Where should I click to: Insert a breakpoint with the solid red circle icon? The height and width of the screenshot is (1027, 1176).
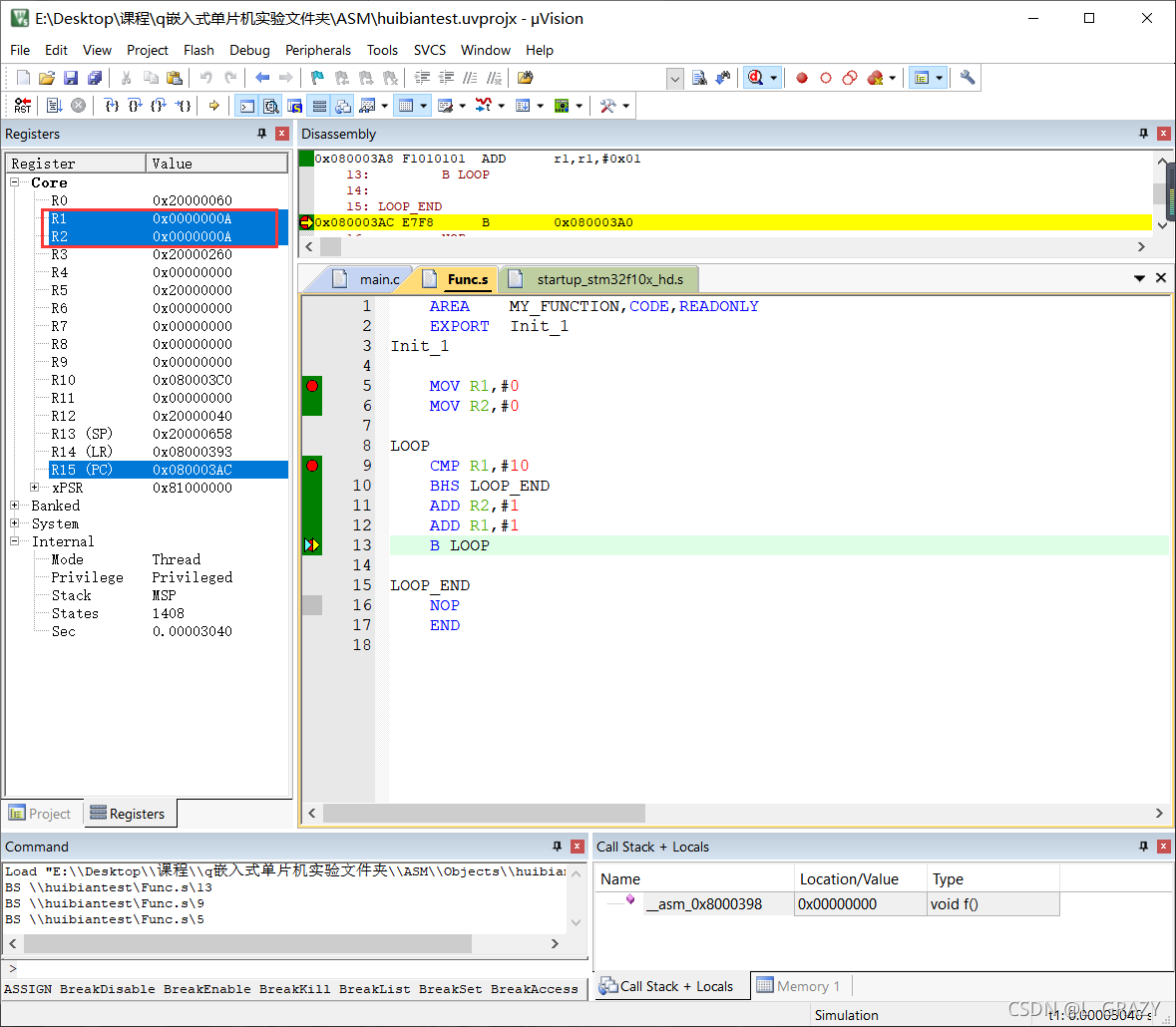coord(802,77)
